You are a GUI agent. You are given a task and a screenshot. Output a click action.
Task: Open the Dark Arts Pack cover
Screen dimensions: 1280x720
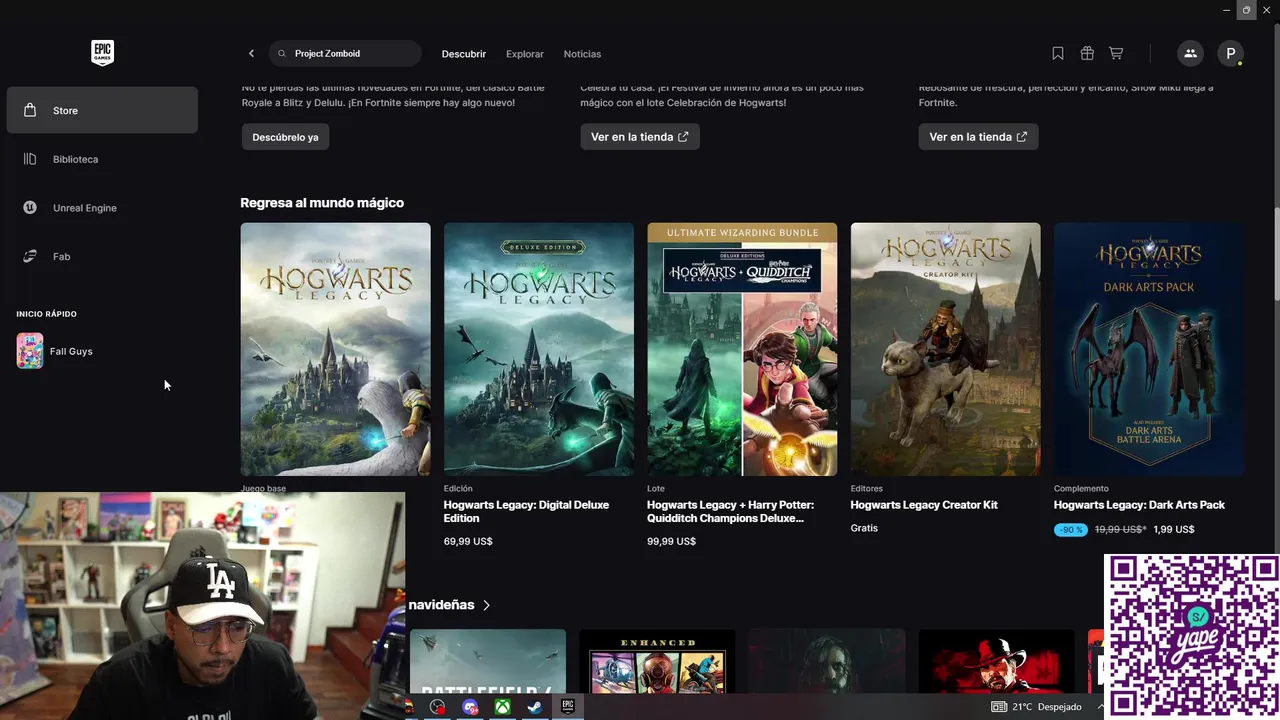(x=1149, y=349)
